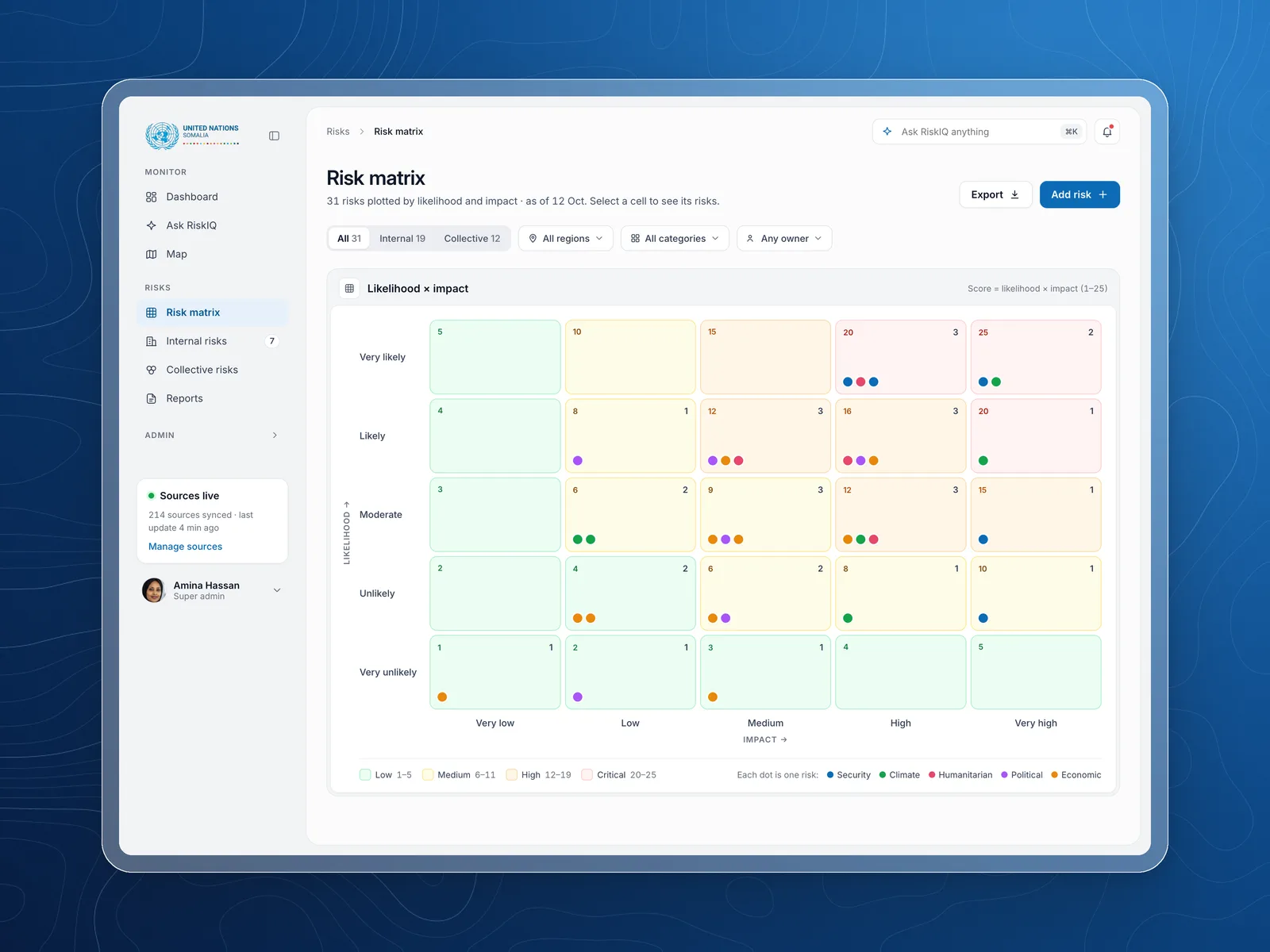Open Internal risks in sidebar
The image size is (1270, 952).
(212, 341)
